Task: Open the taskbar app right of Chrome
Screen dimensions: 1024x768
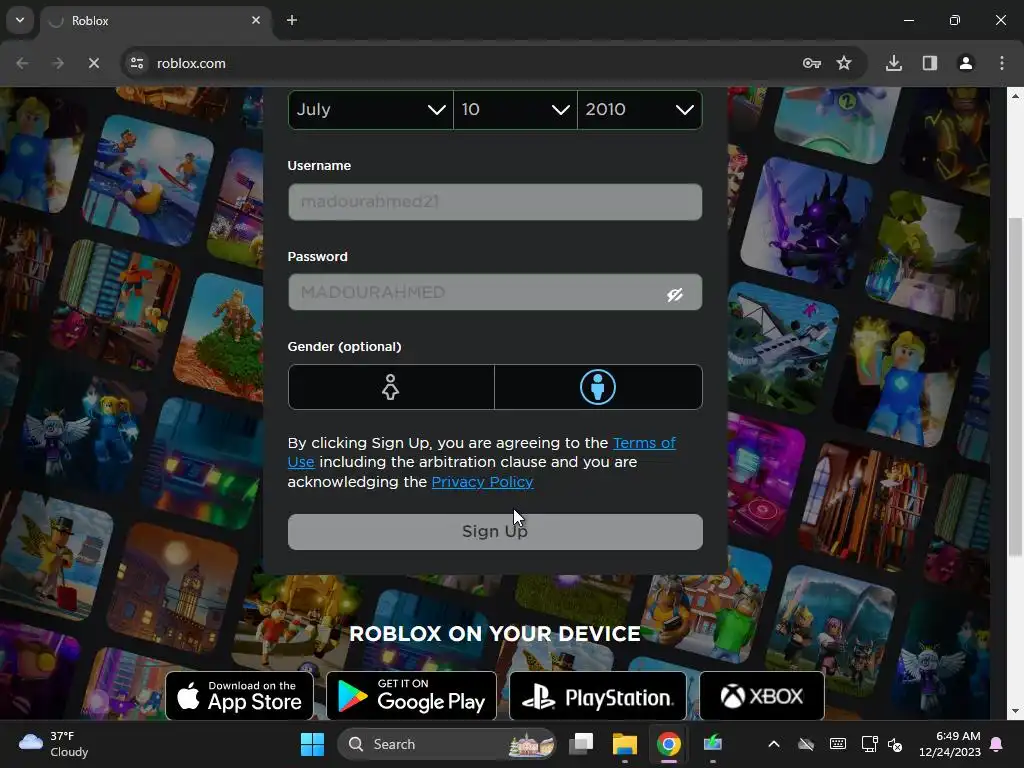Action: (712, 744)
